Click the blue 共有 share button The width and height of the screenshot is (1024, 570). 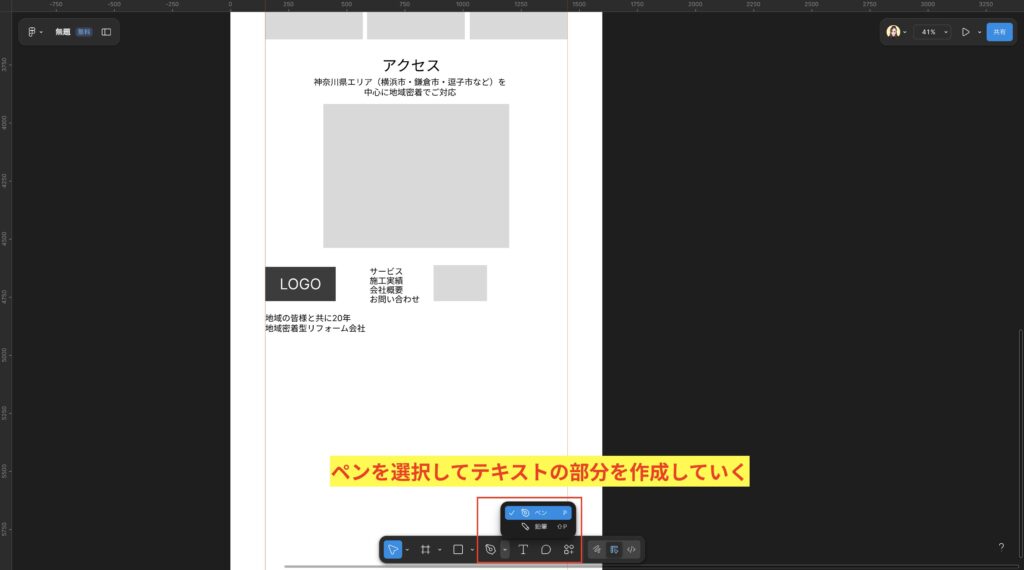tap(999, 32)
